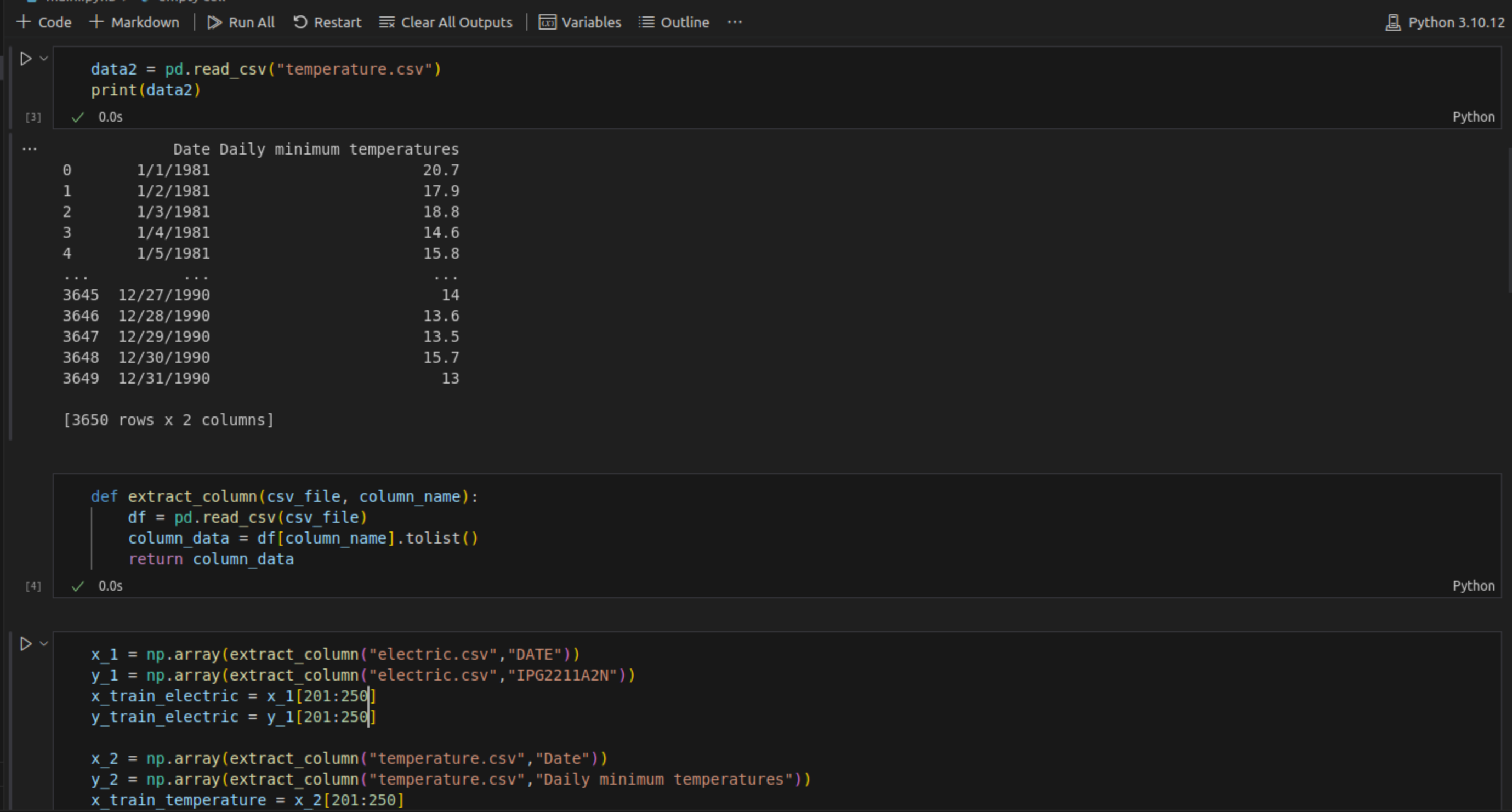This screenshot has height=812, width=1512.
Task: Open the toolbar's more actions ellipsis
Action: 734,22
